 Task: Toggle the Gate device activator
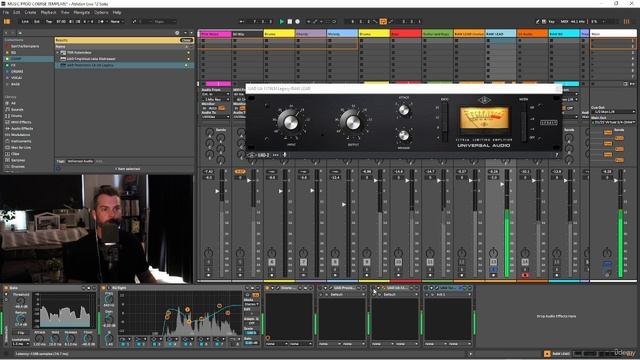point(6,288)
